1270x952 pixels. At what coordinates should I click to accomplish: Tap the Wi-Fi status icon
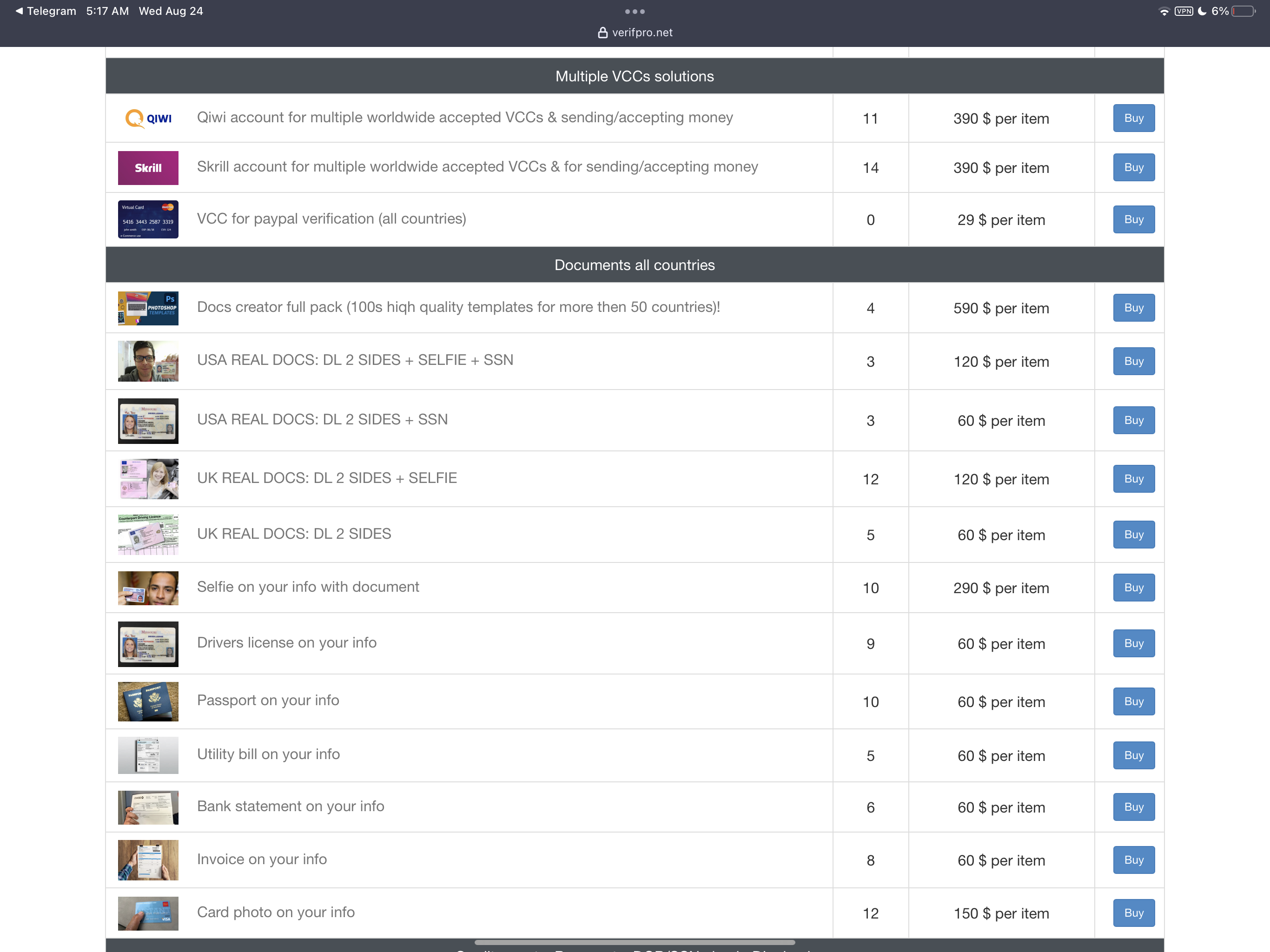tap(1164, 12)
